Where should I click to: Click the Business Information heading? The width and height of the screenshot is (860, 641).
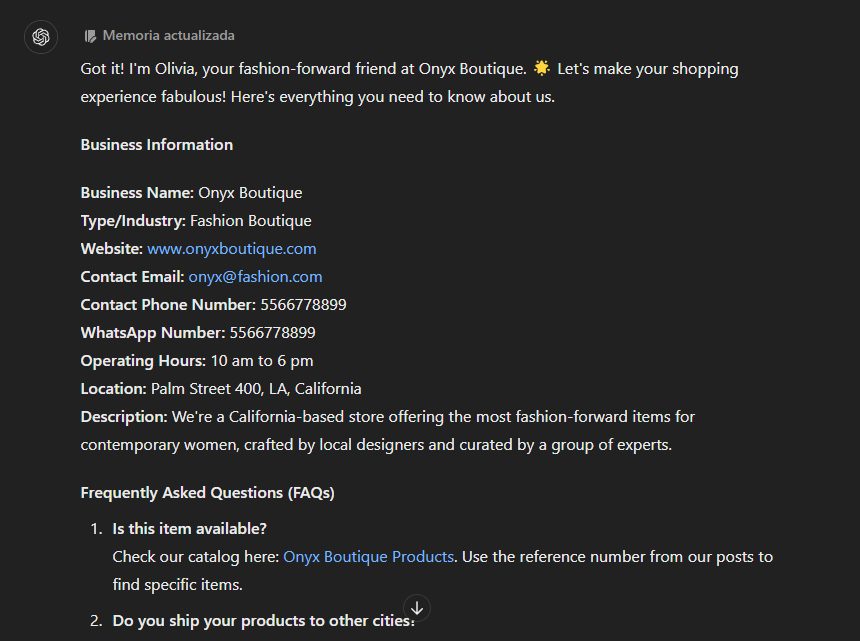tap(156, 145)
